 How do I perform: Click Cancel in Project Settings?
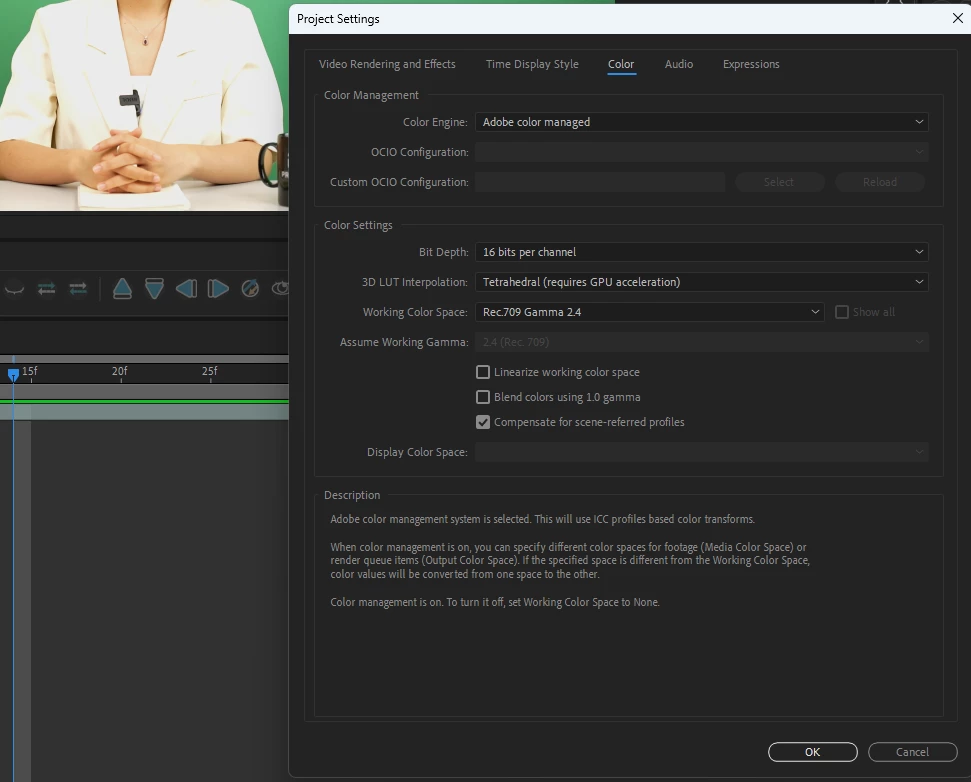coord(912,752)
